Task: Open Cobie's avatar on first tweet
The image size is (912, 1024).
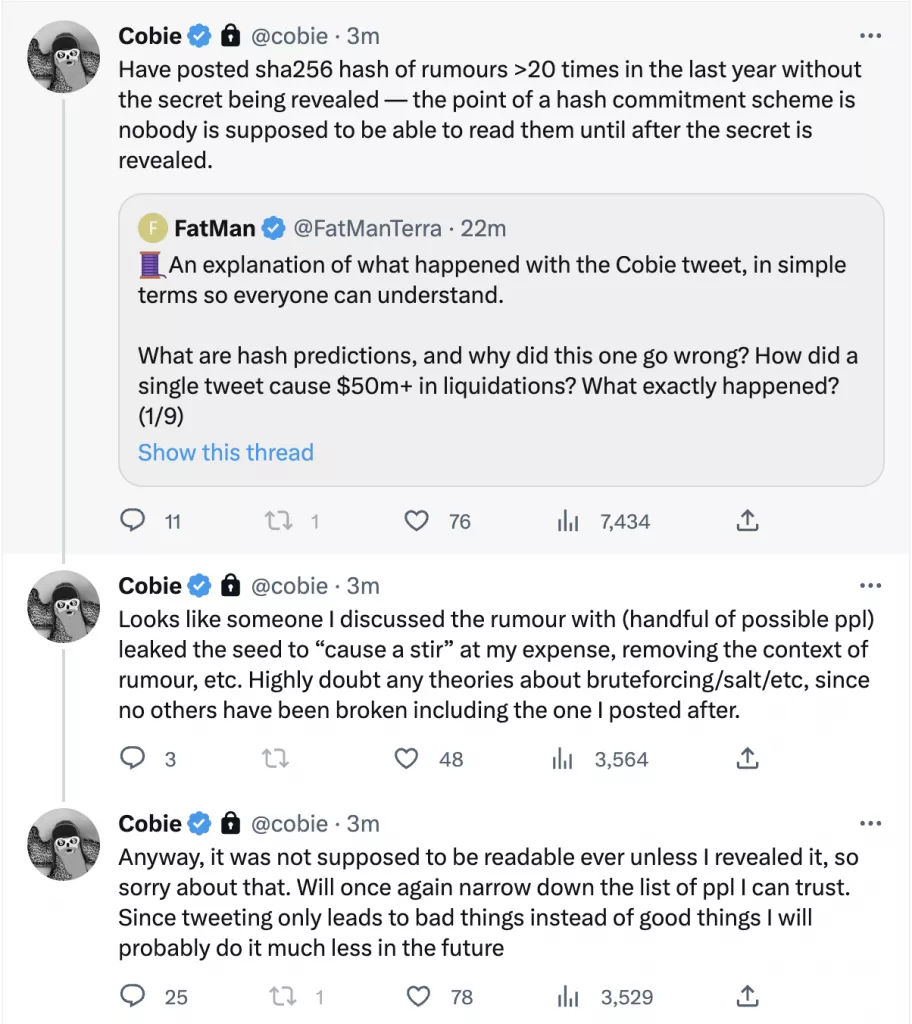Action: click(63, 57)
